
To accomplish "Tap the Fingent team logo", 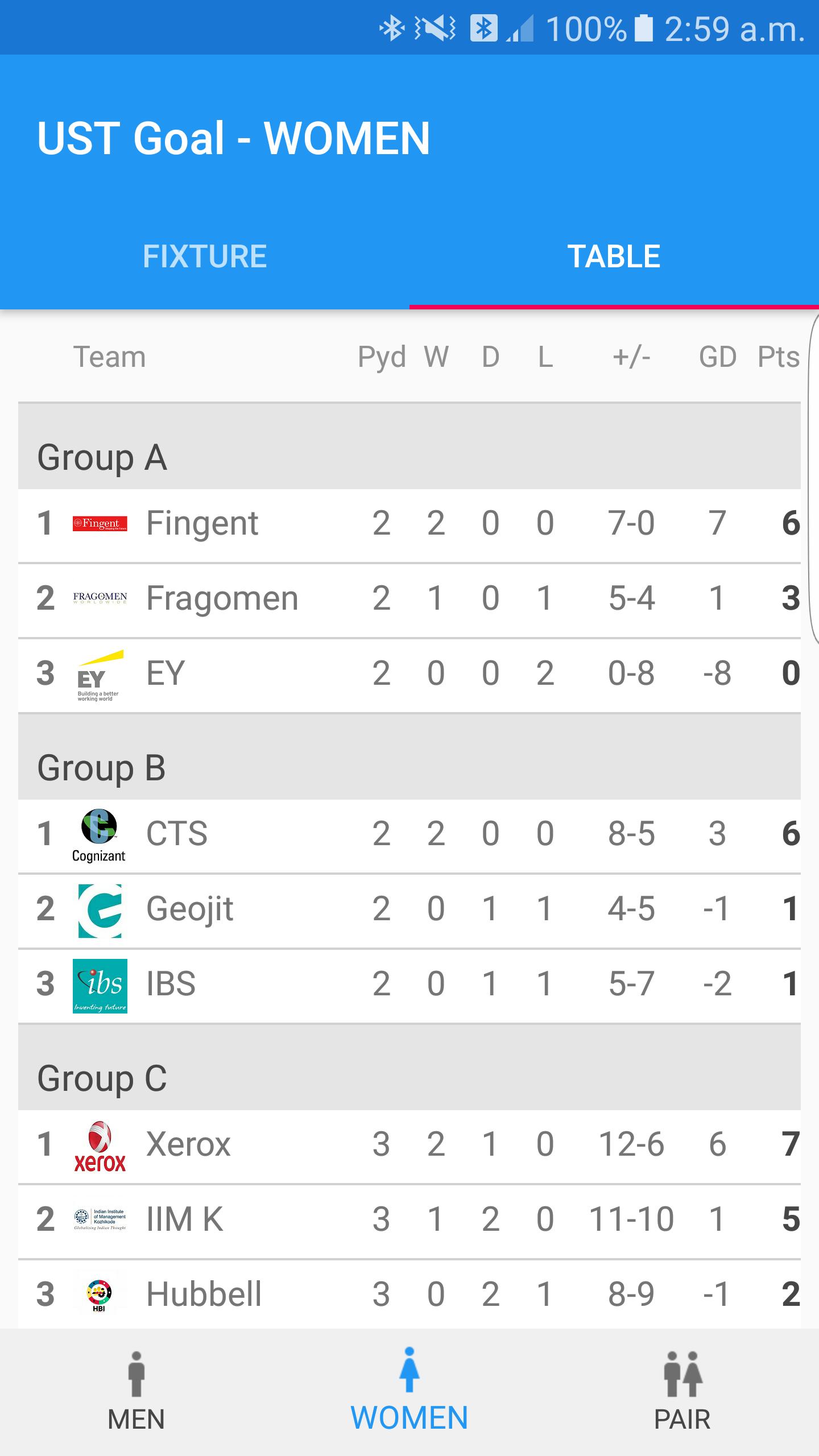I will pyautogui.click(x=100, y=523).
